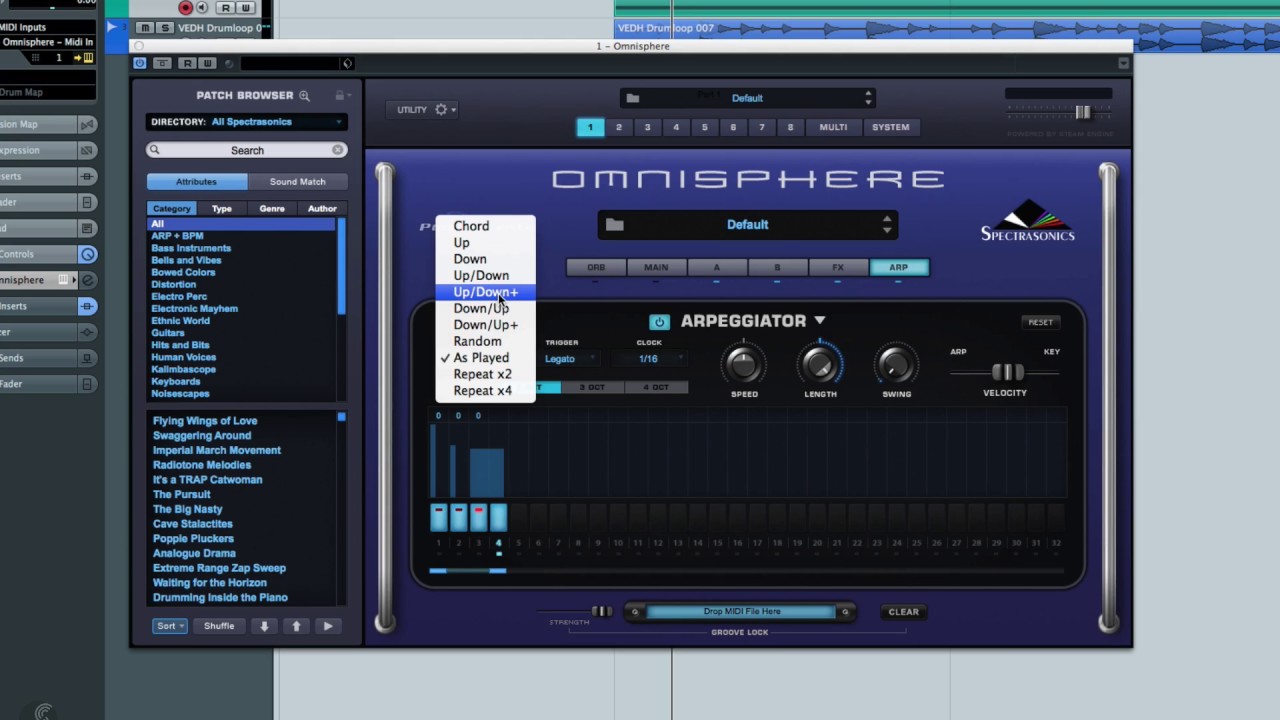Audition the patch with the play button
The image size is (1280, 720).
point(328,626)
